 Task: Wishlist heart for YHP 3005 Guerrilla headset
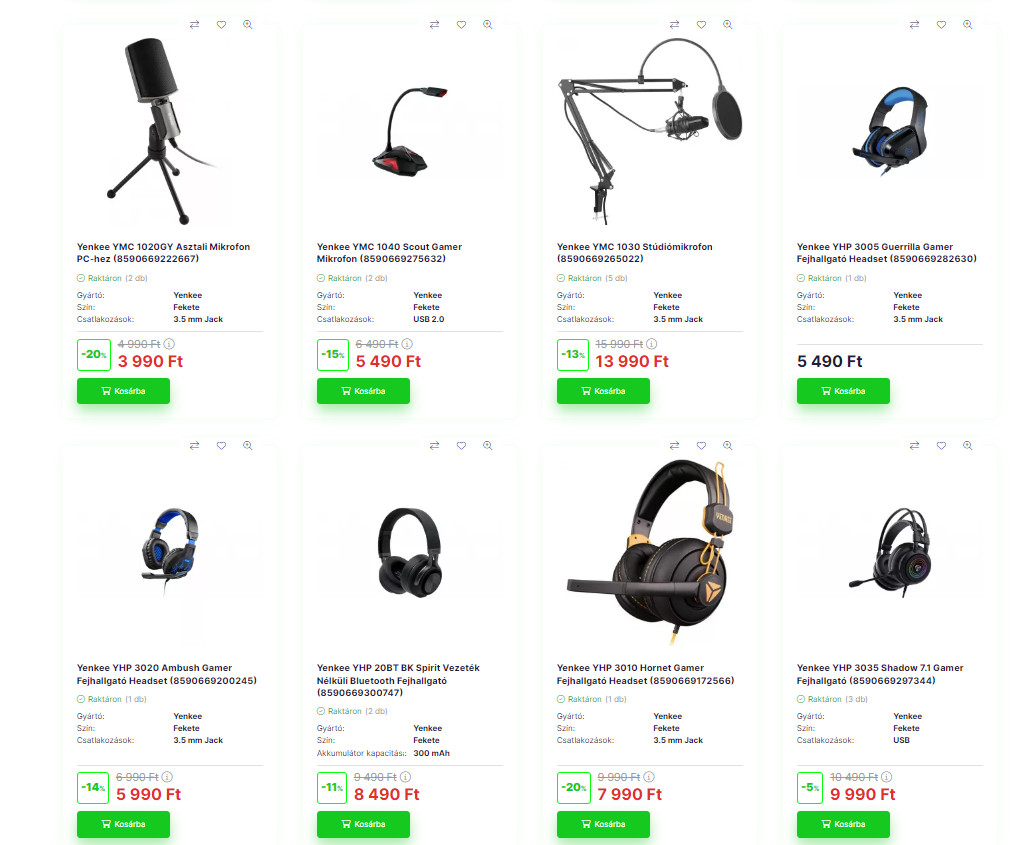pos(941,24)
